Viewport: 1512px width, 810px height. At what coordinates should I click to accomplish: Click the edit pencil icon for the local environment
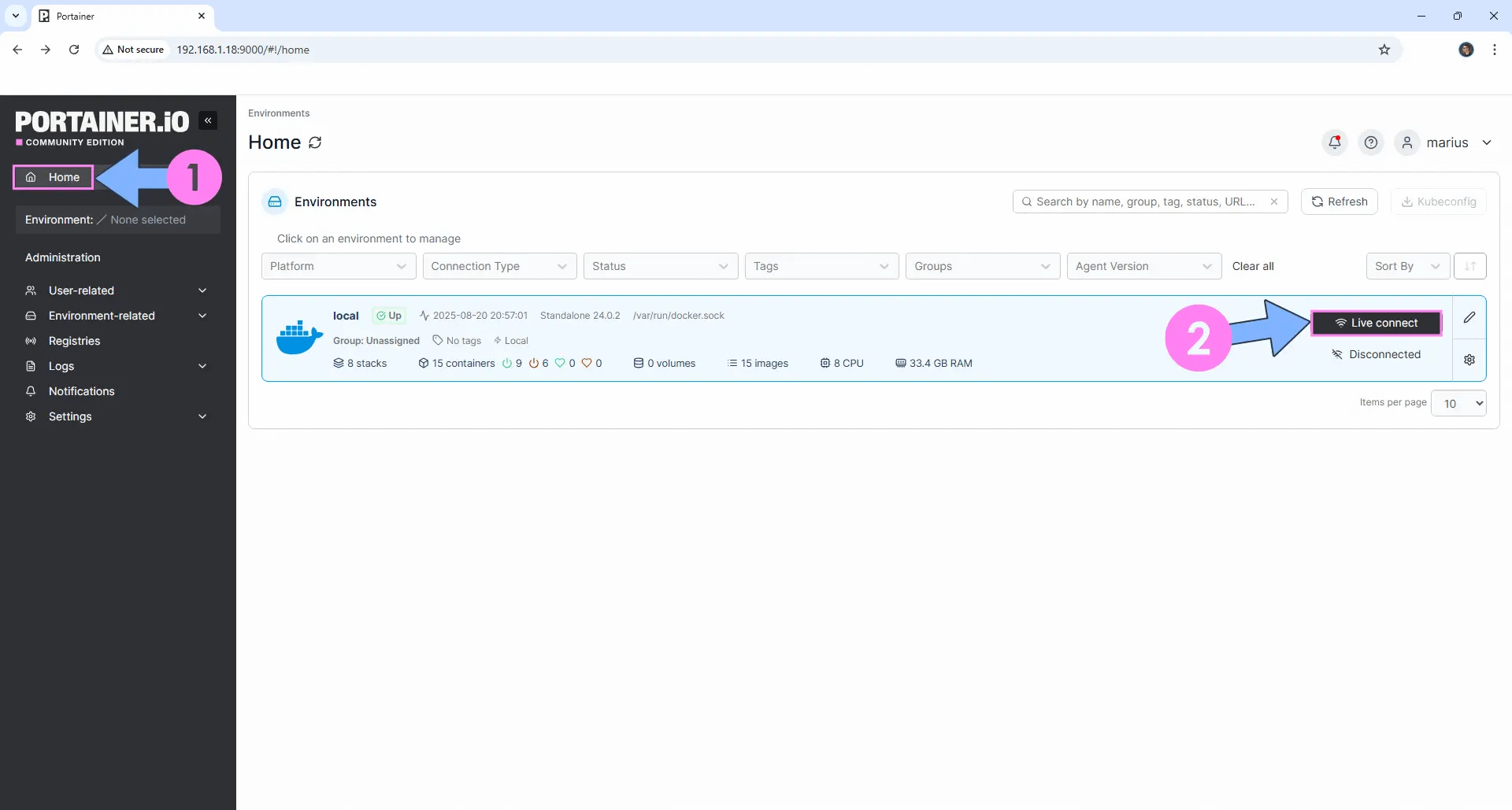point(1469,317)
